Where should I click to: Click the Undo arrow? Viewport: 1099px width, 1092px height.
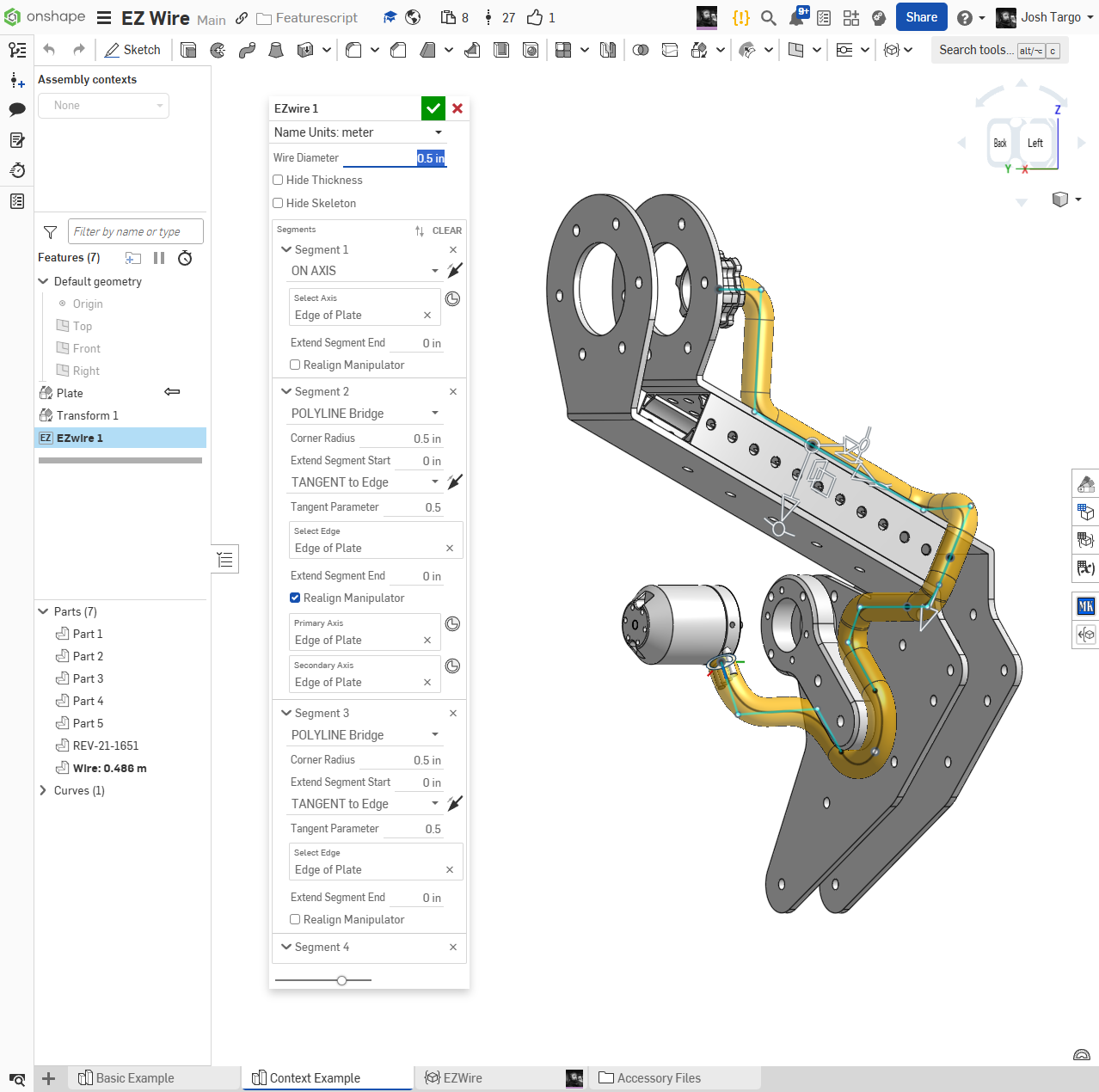49,50
